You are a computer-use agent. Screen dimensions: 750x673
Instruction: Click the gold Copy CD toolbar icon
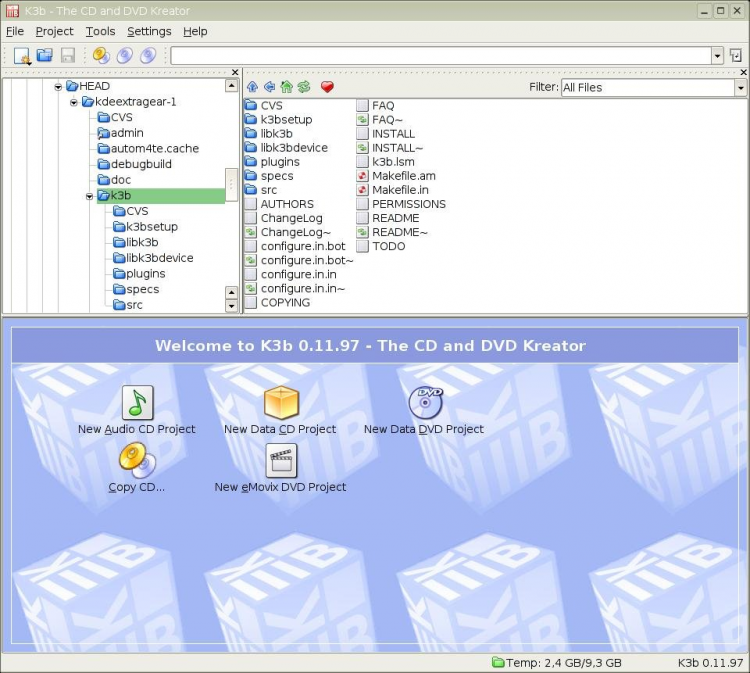coord(101,55)
